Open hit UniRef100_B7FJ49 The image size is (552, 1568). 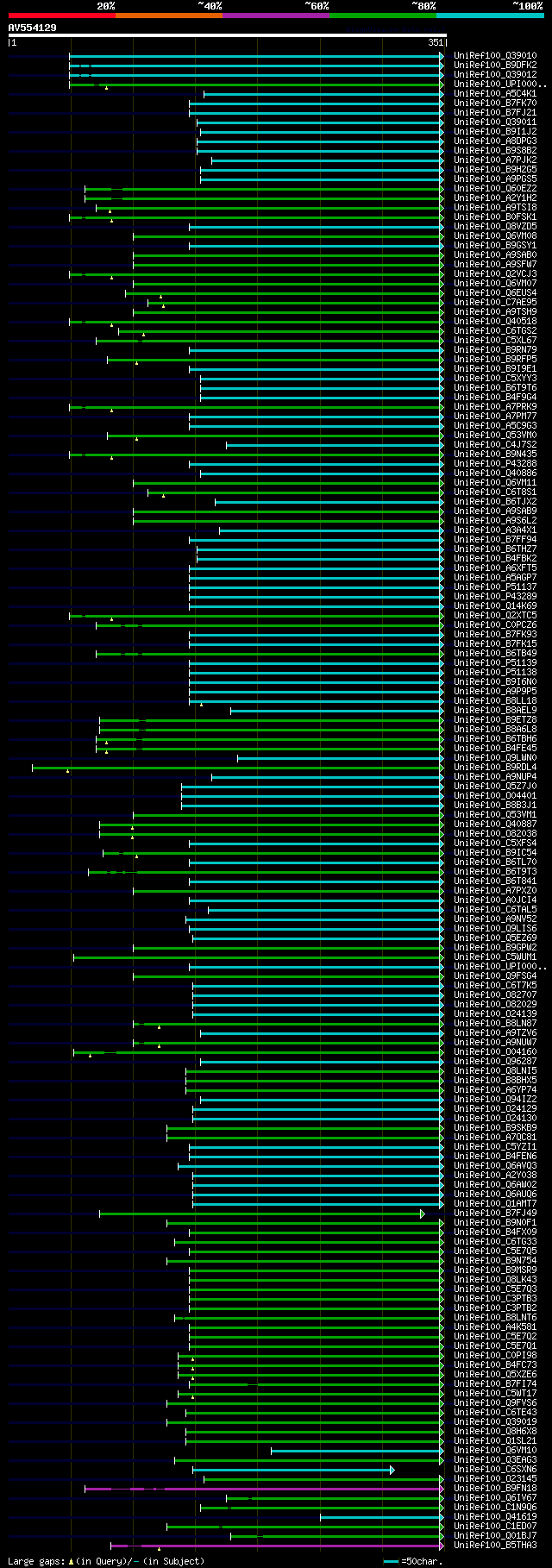495,1214
